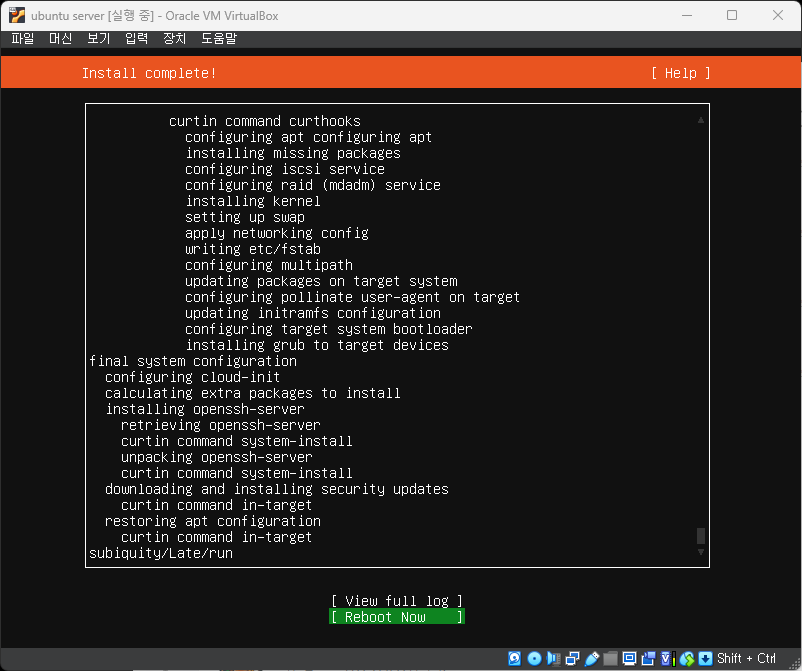802x671 pixels.
Task: Click the 'configuring multipath' log line
Action: 269,265
